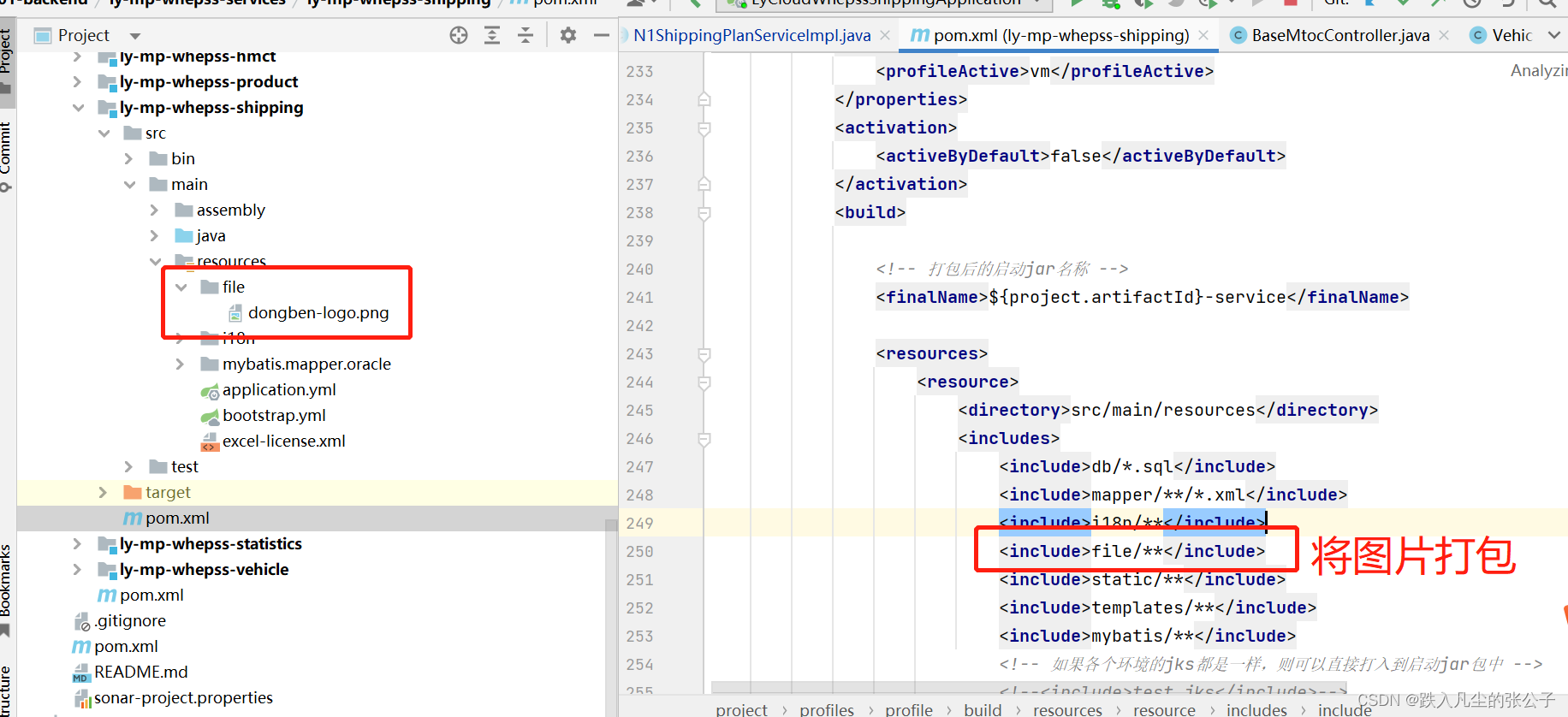Select dongben-logo.png in project tree

[x=309, y=312]
